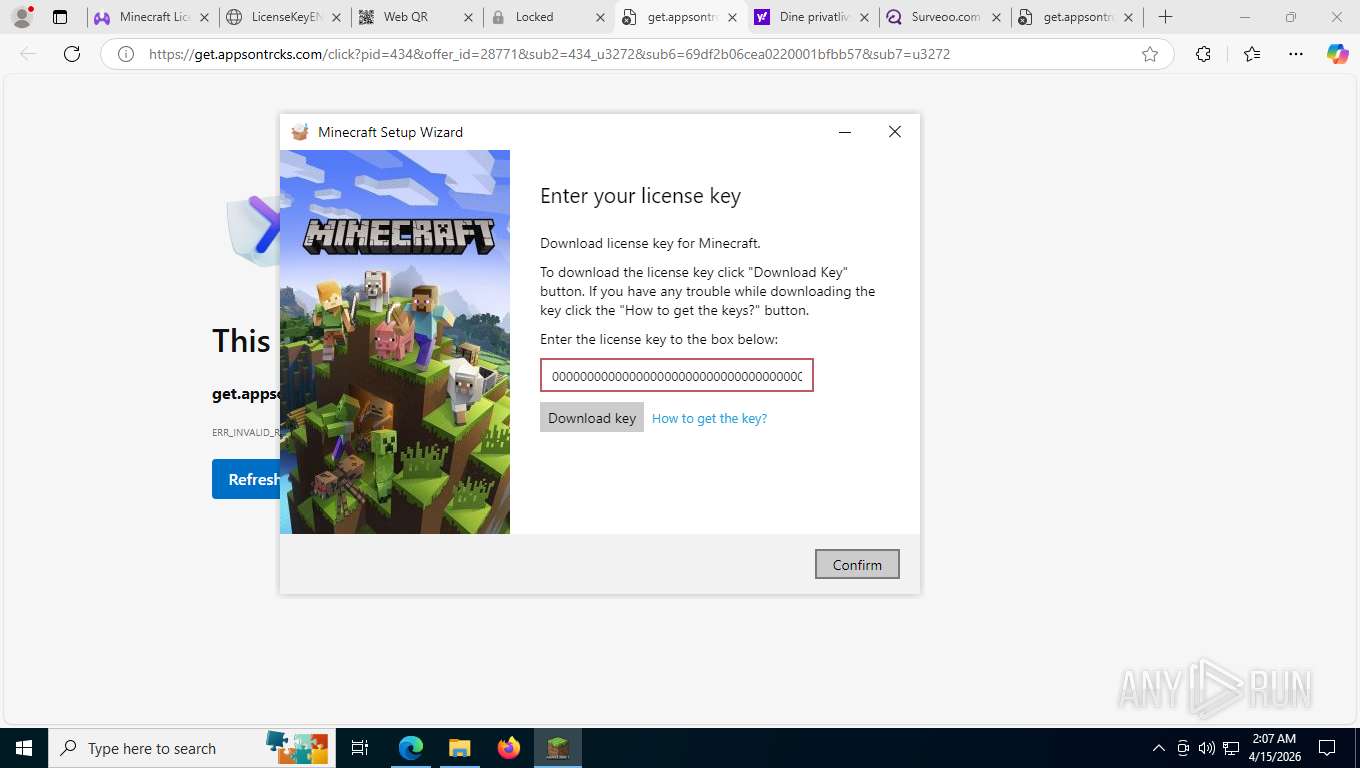Open the browser Extensions icon
This screenshot has height=768, width=1360.
point(1203,54)
